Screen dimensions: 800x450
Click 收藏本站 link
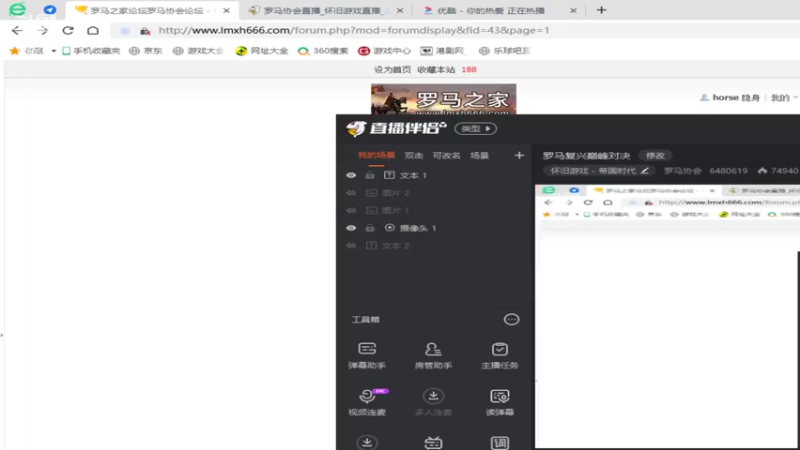436,69
